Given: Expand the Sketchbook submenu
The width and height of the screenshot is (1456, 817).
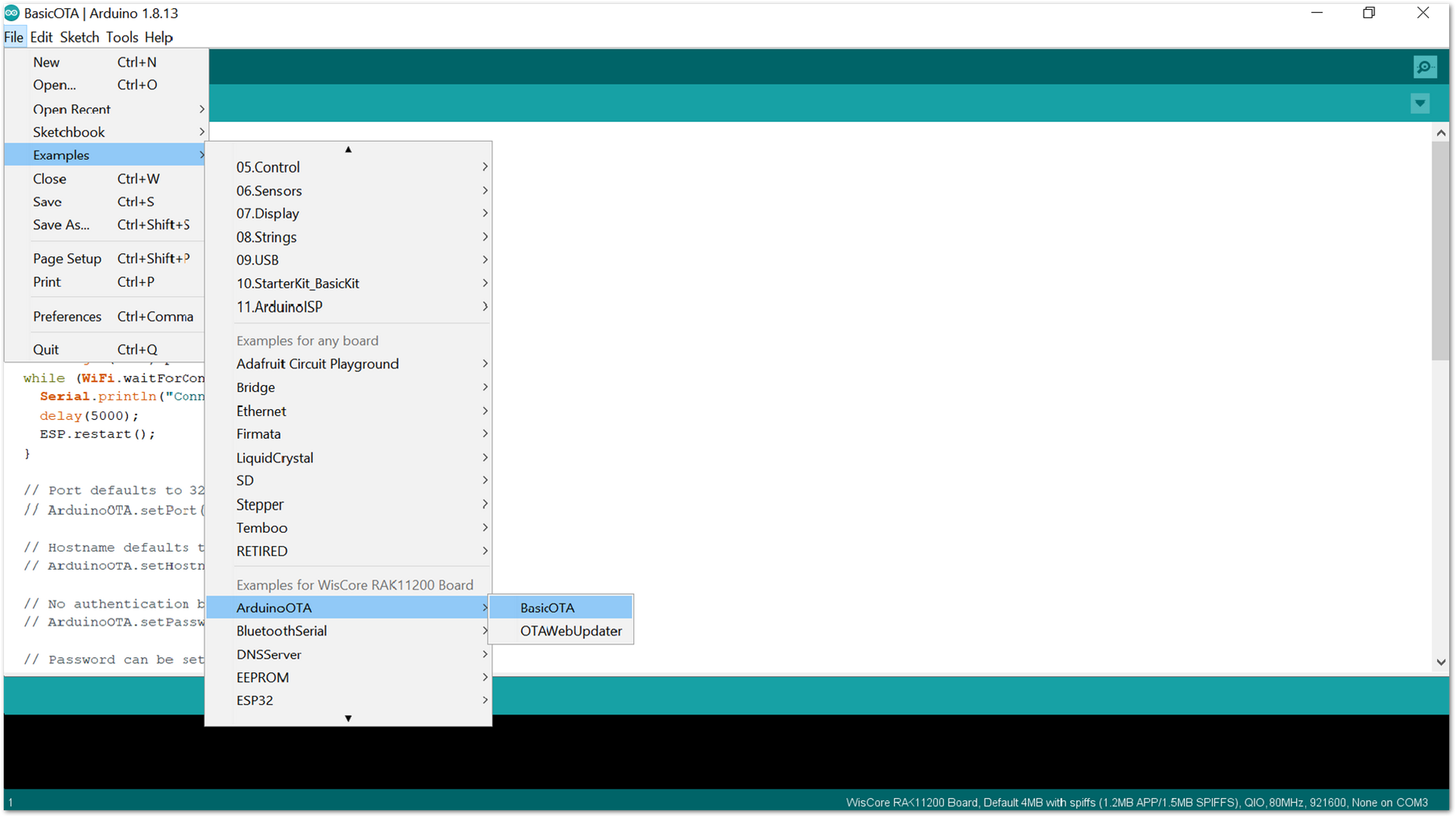Looking at the screenshot, I should pos(106,132).
